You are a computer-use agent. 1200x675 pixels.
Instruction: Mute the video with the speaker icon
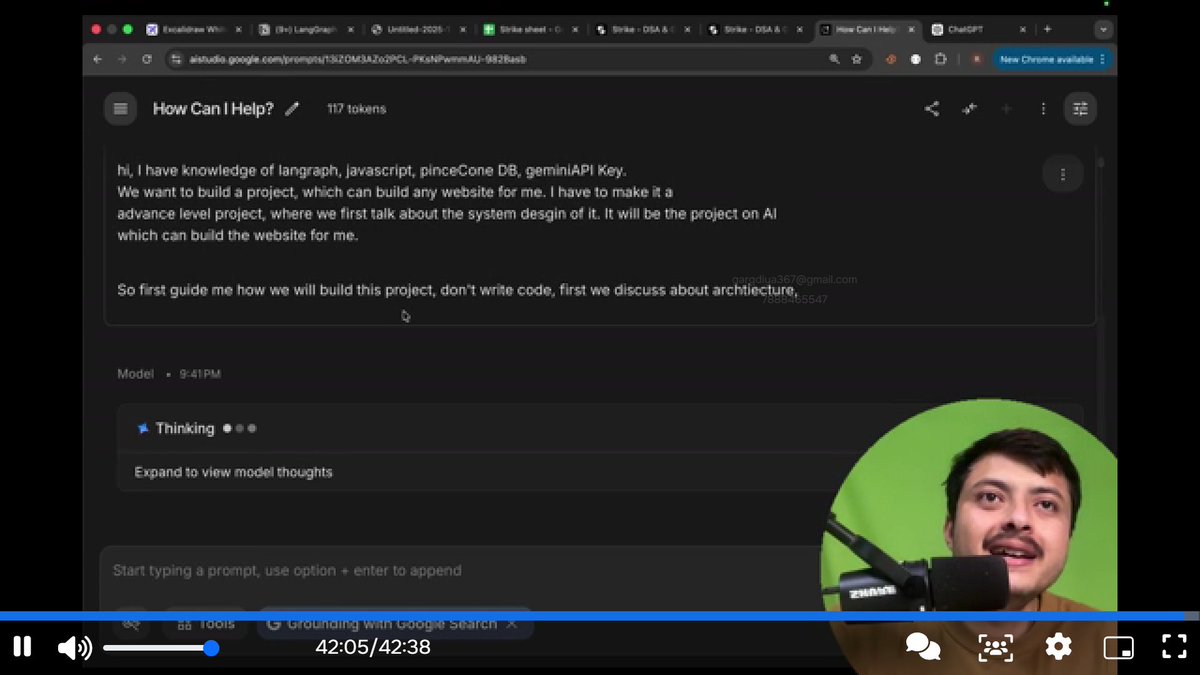coord(75,648)
